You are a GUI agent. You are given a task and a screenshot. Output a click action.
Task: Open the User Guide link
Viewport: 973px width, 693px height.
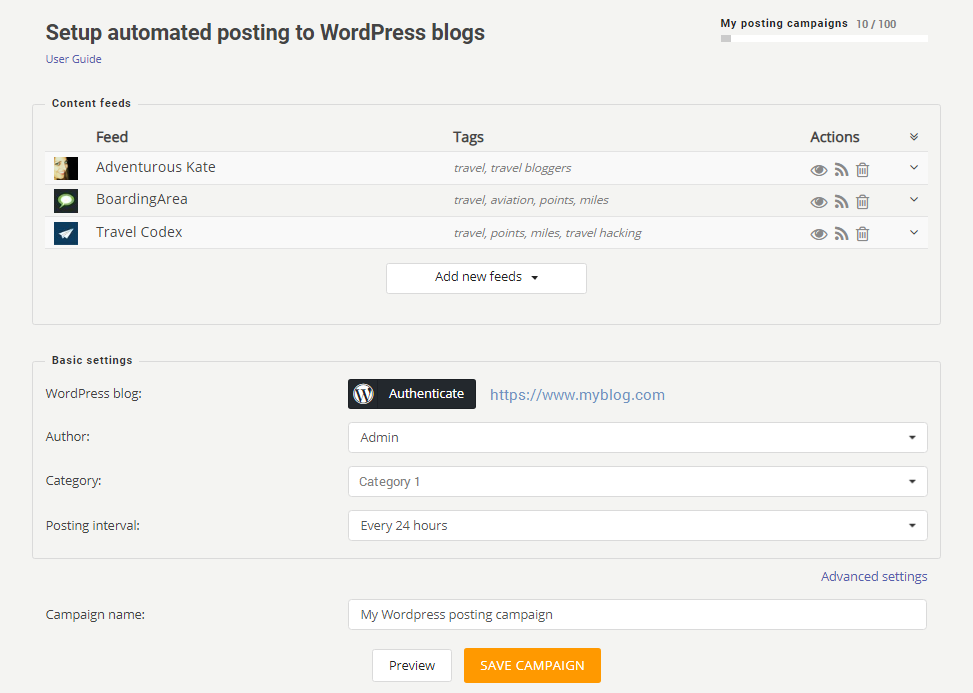click(x=73, y=59)
